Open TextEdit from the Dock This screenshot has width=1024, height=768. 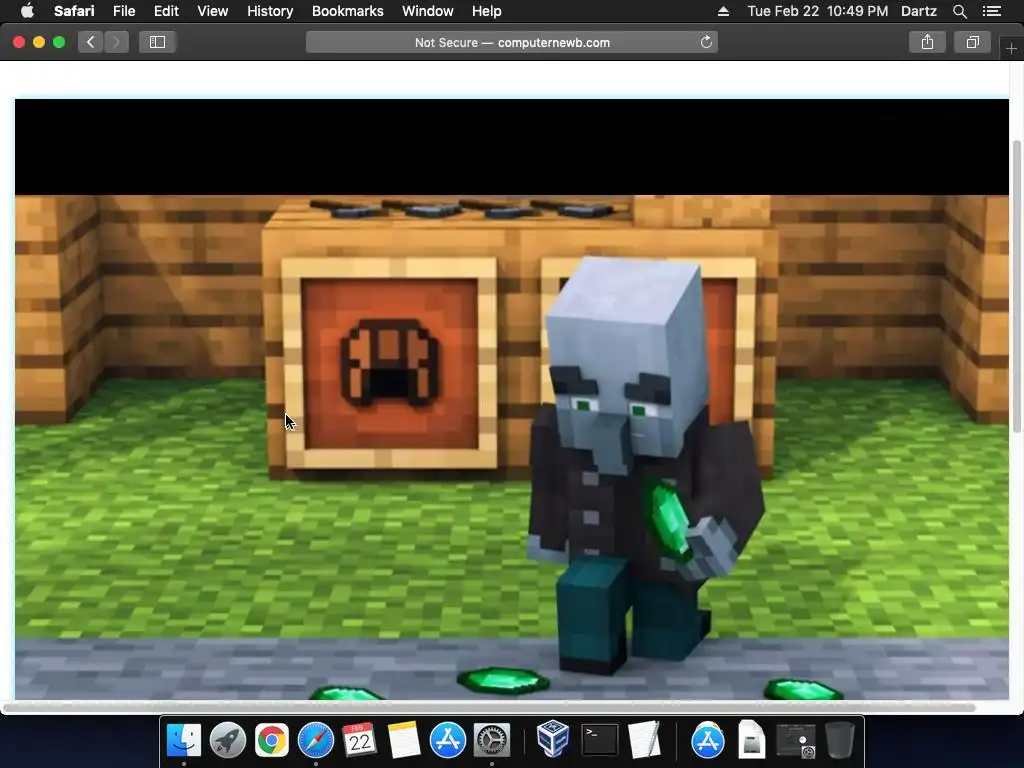(x=645, y=740)
